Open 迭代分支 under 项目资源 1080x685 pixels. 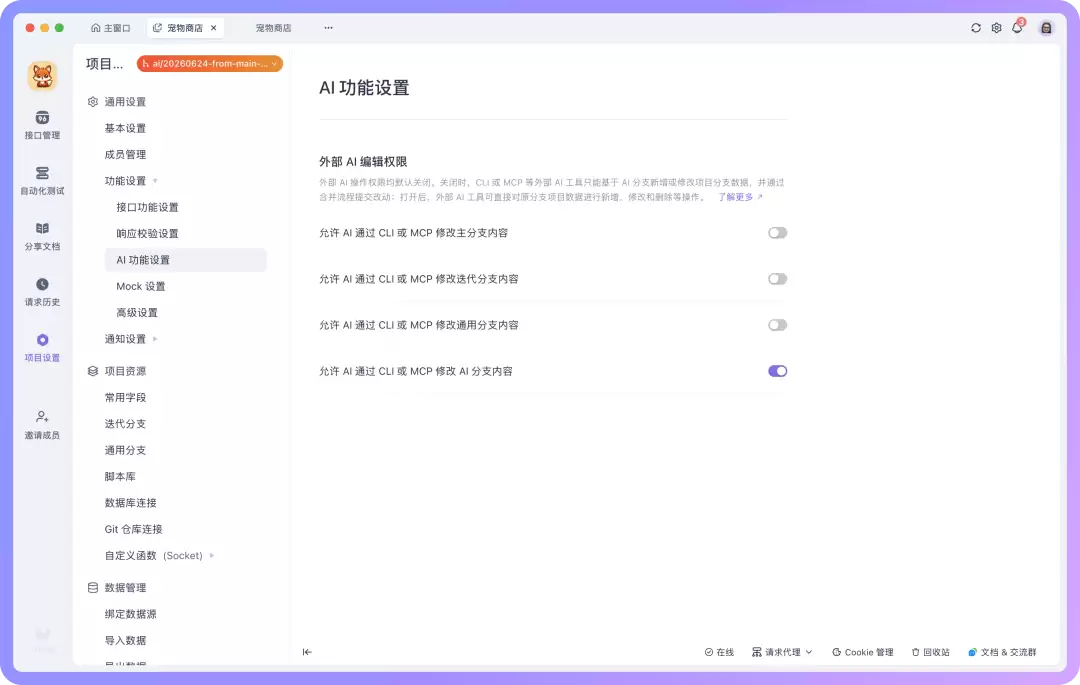pyautogui.click(x=125, y=424)
